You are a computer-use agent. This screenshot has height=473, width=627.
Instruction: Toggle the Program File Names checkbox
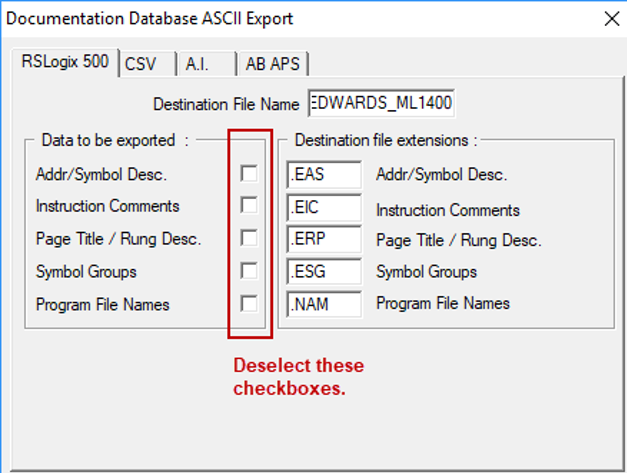pos(249,304)
